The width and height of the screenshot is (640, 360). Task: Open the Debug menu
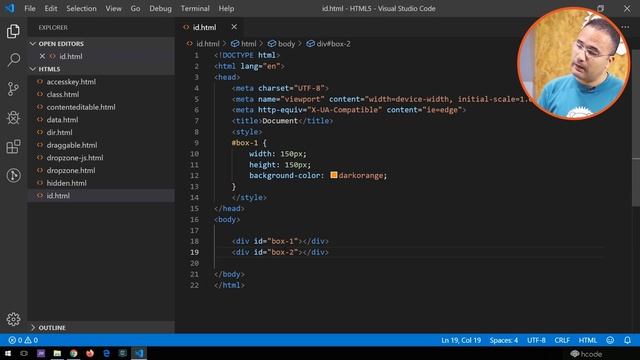click(160, 8)
